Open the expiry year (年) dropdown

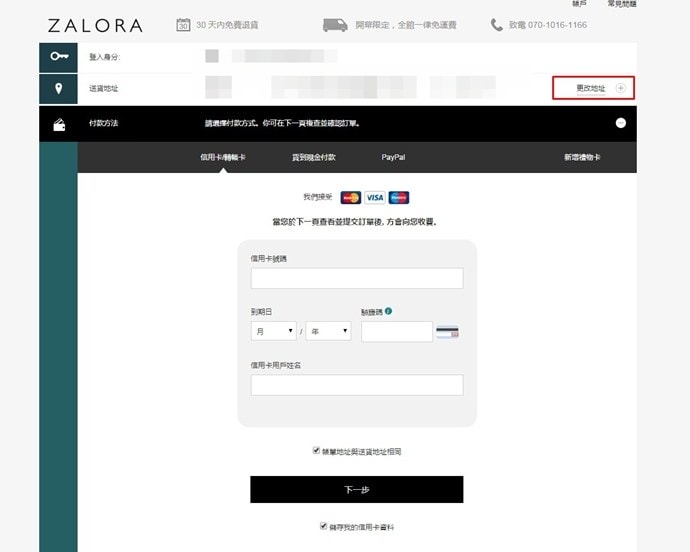328,331
